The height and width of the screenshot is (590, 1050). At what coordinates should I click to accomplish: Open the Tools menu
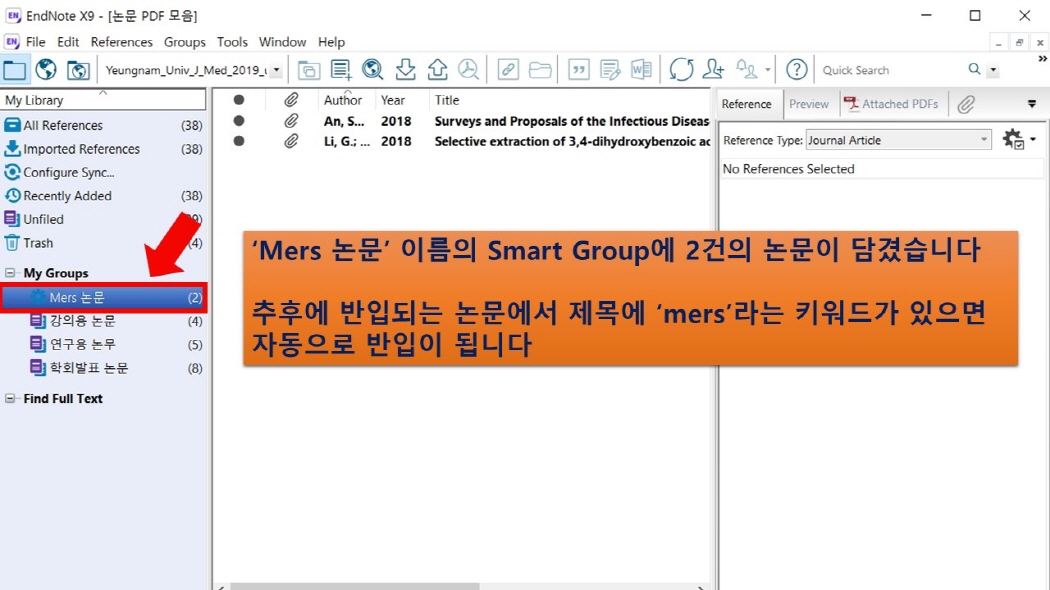point(232,42)
